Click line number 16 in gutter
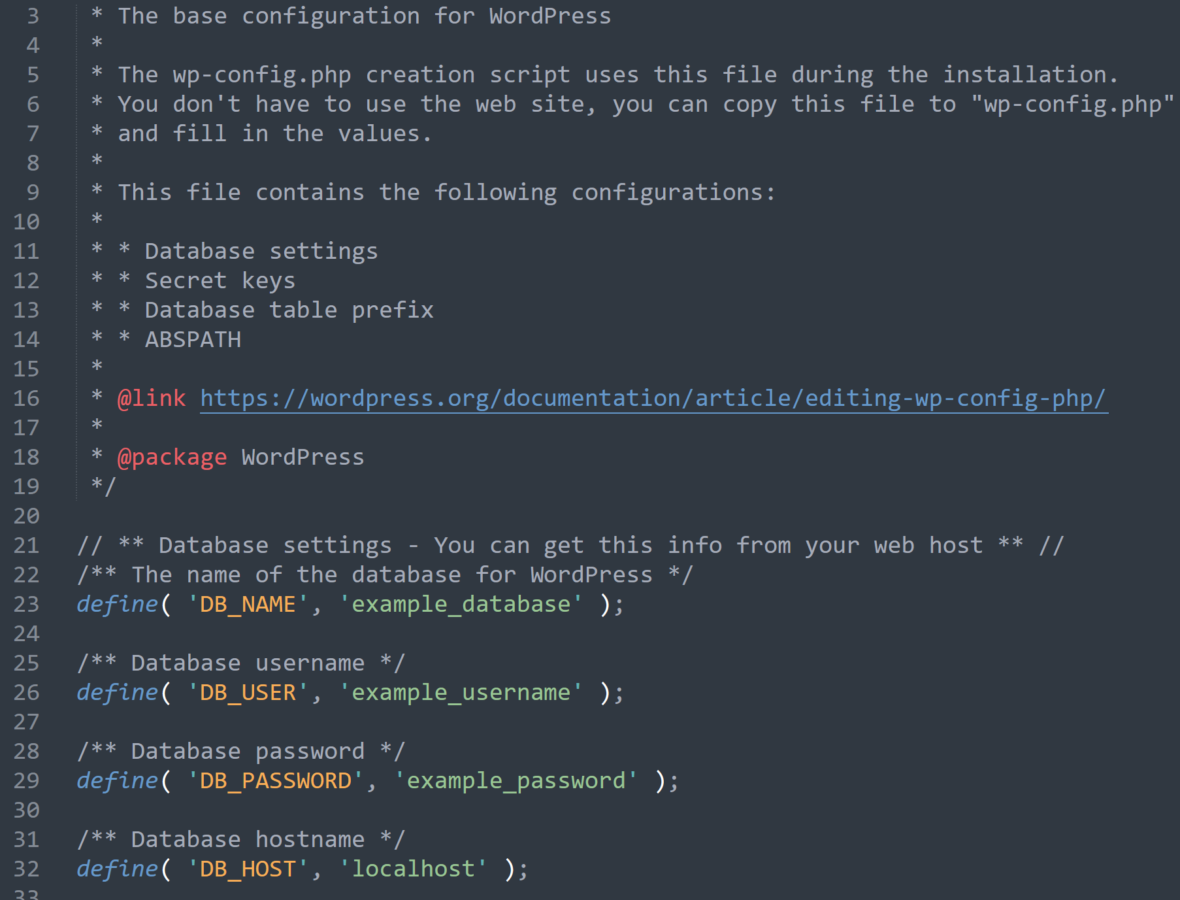Screen dimensions: 1180x900 click(x=26, y=398)
